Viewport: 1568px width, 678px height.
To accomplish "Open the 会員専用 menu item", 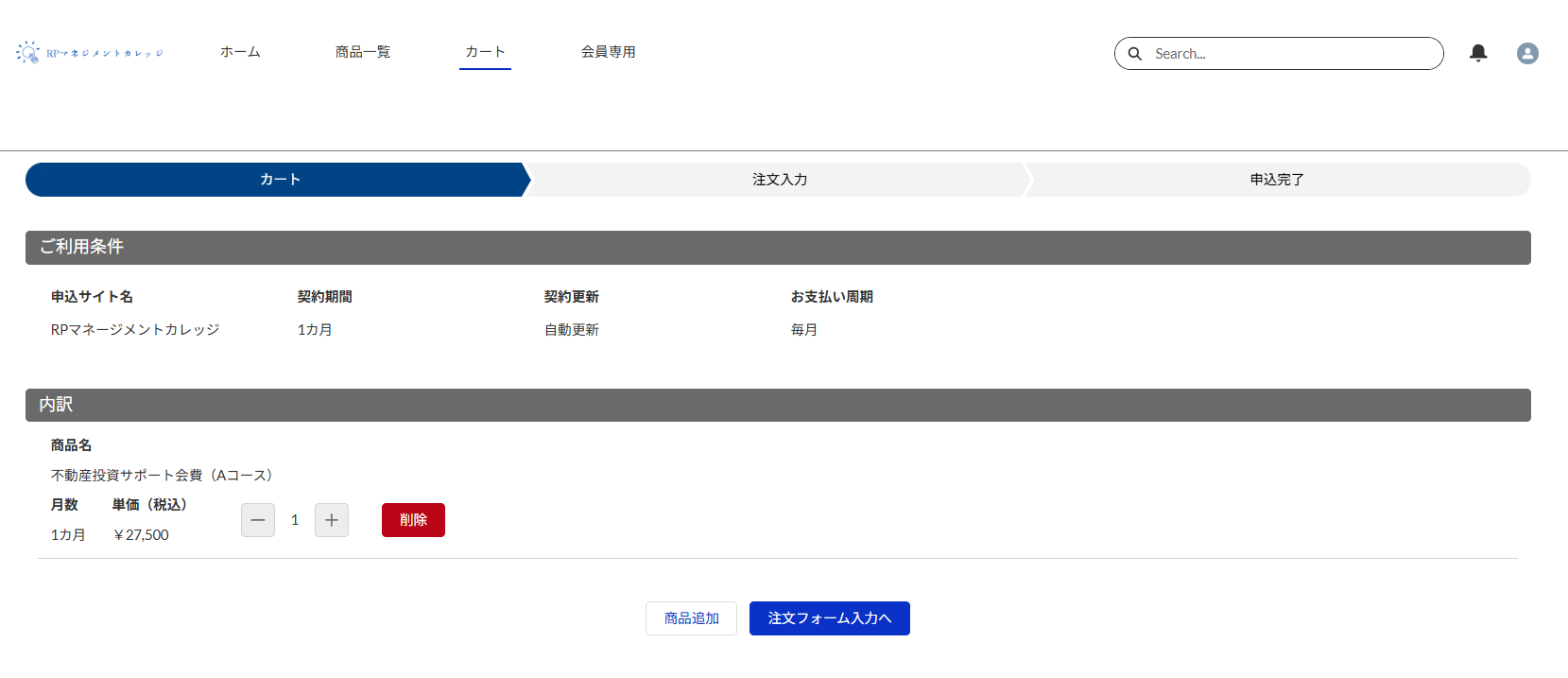I will point(608,52).
